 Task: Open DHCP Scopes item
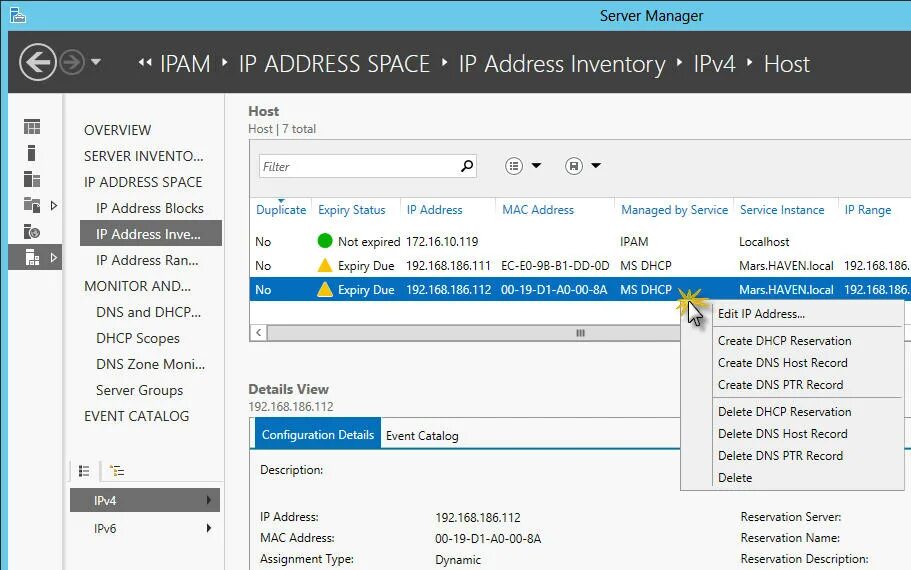tap(138, 338)
